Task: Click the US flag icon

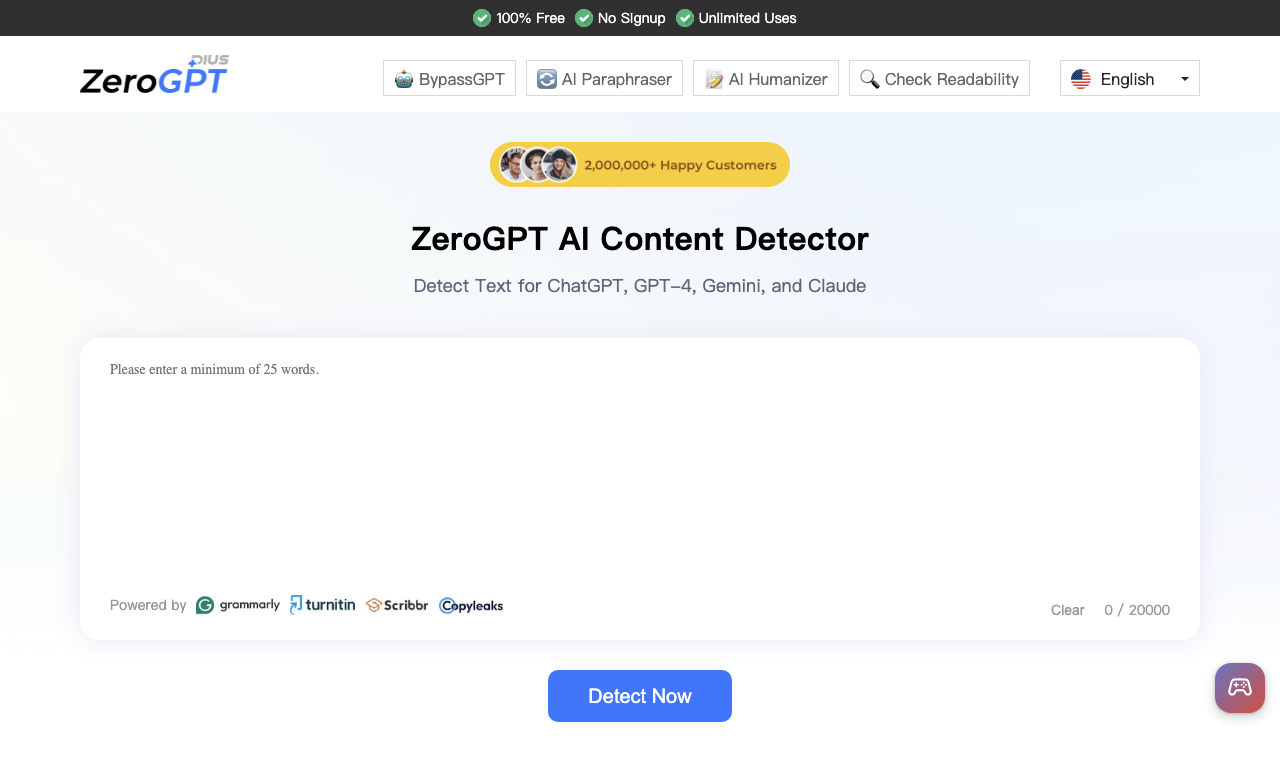Action: (x=1081, y=79)
